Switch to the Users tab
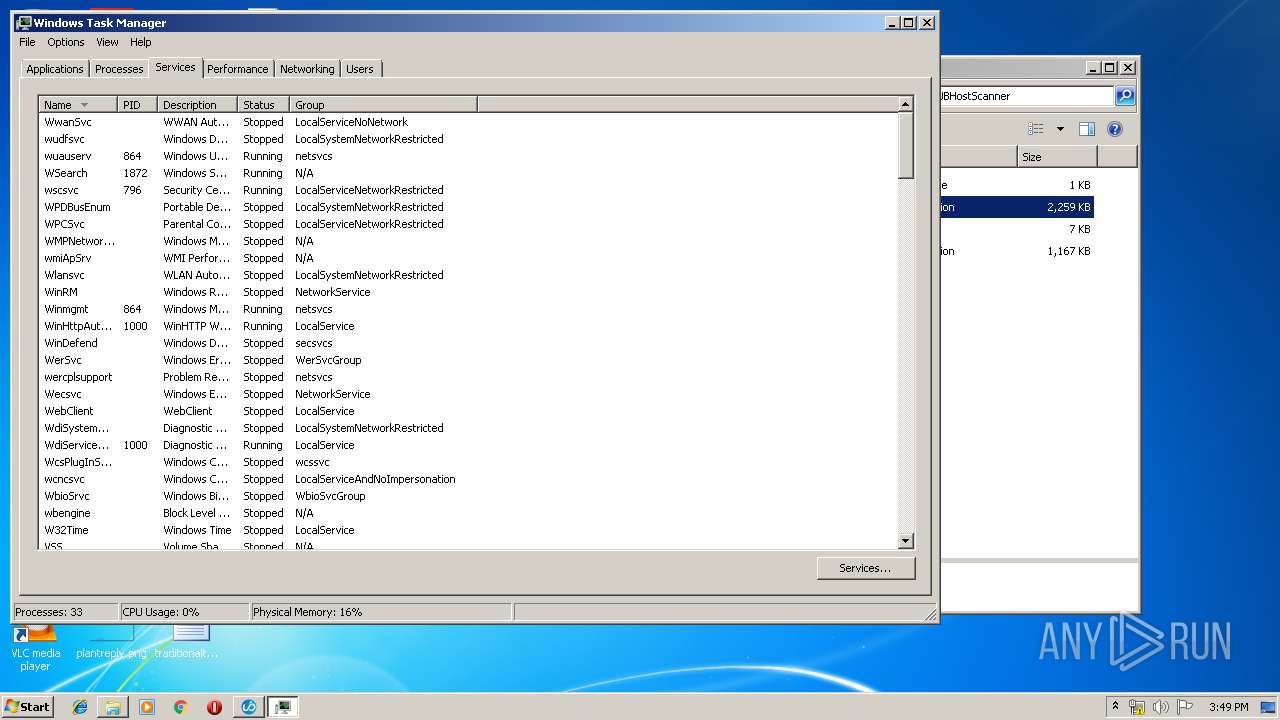Viewport: 1280px width, 720px height. [360, 69]
